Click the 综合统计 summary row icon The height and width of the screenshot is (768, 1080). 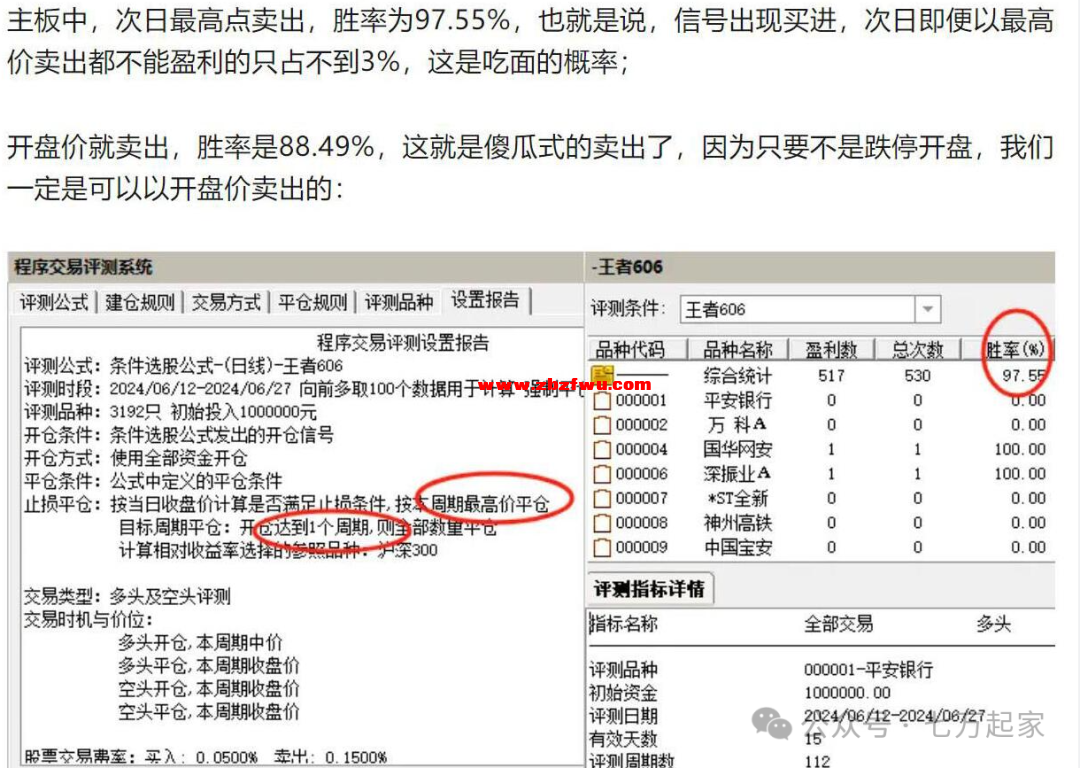(602, 377)
